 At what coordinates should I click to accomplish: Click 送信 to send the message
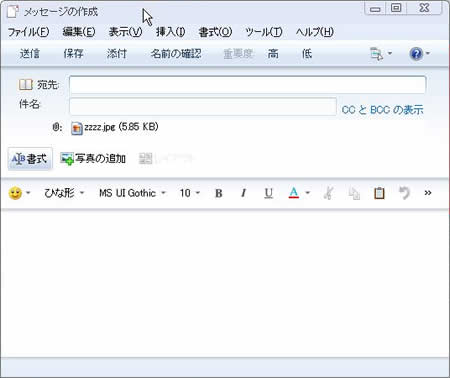coord(29,53)
